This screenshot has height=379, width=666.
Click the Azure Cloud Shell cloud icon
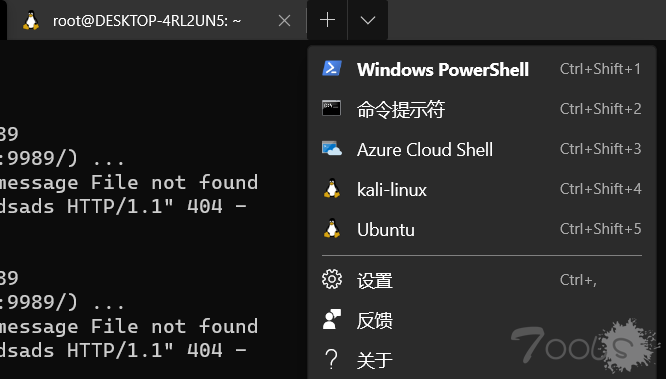[x=332, y=148]
